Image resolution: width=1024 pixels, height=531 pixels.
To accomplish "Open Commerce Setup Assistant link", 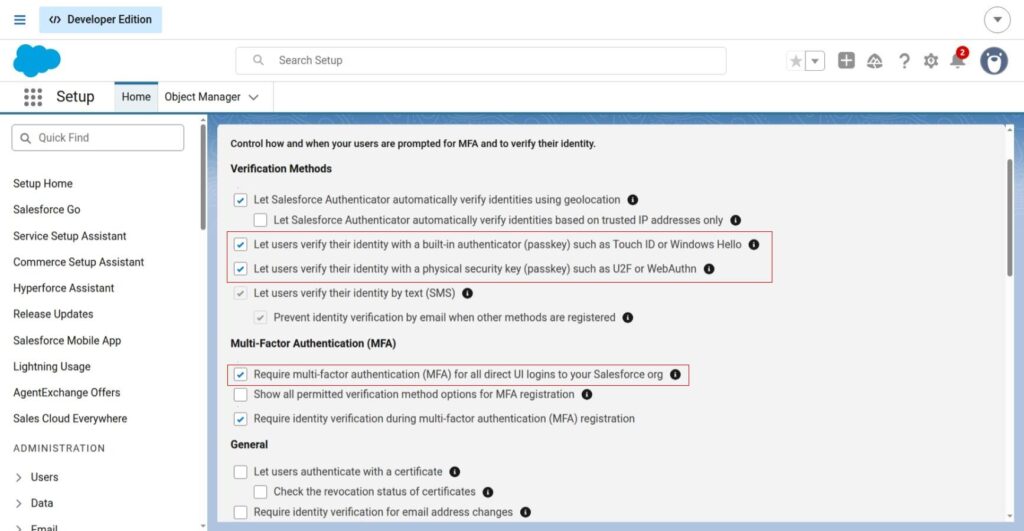I will coord(78,262).
